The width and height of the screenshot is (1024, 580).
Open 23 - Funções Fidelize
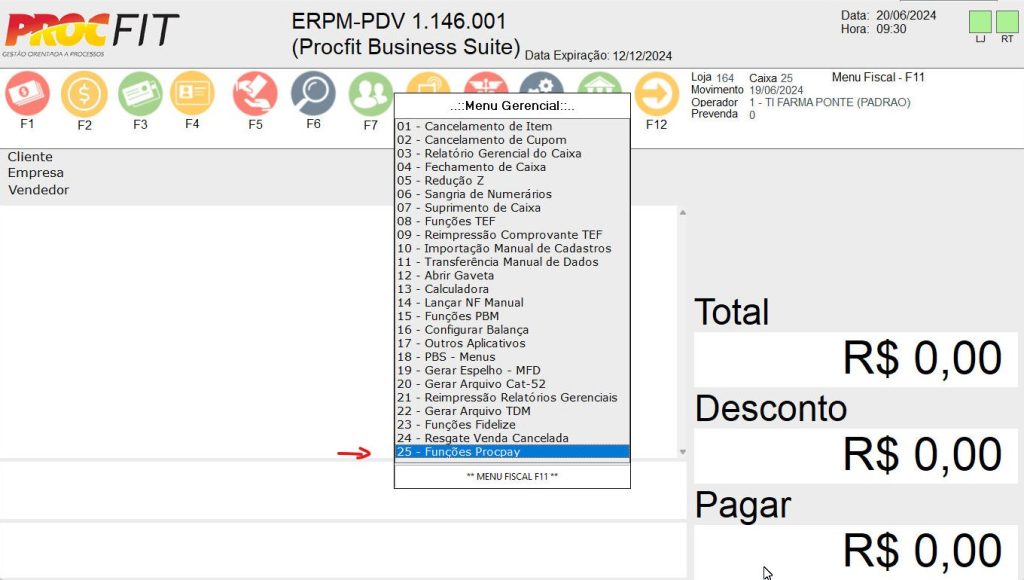(512, 425)
